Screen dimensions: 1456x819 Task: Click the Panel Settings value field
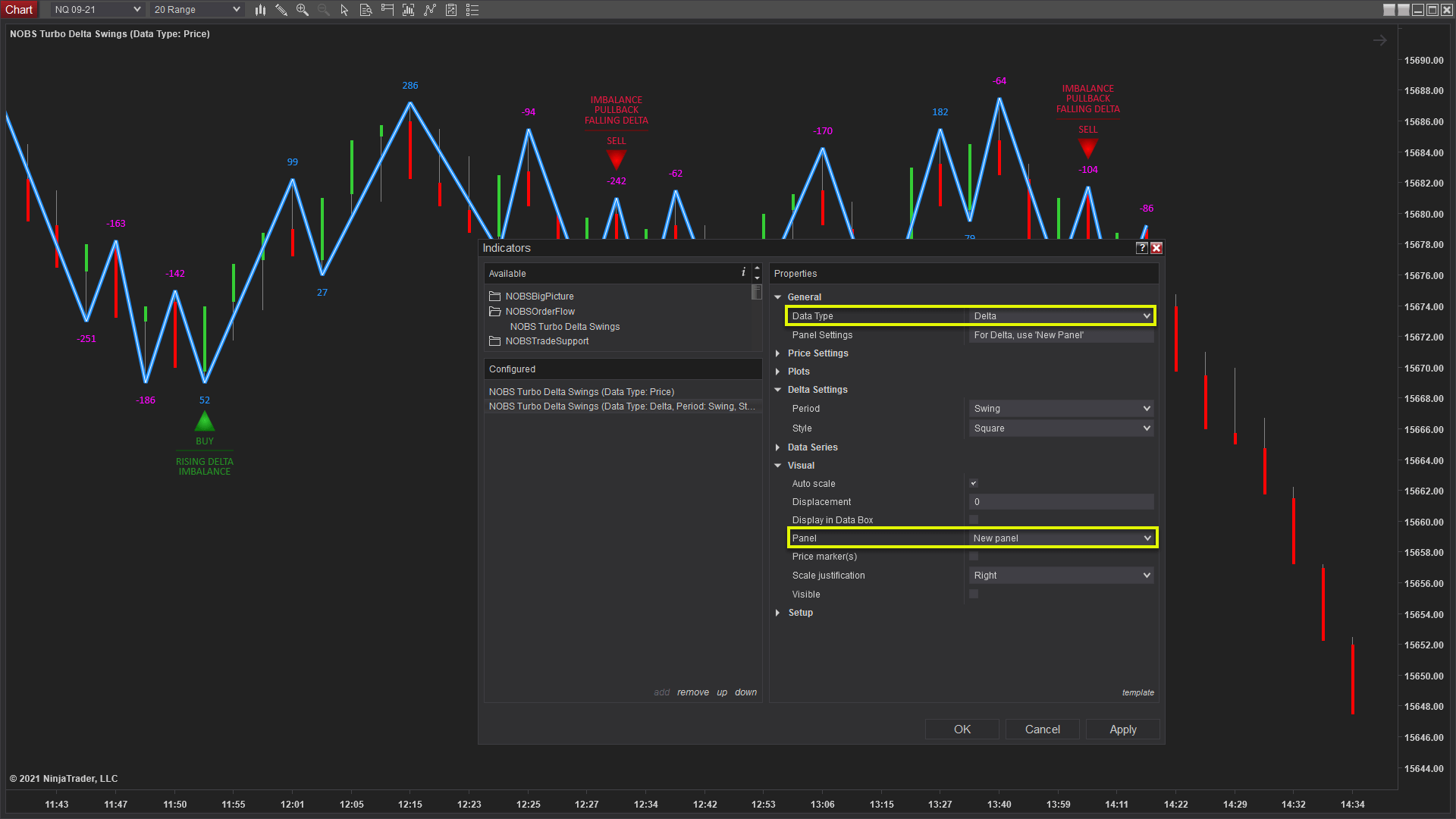1062,335
